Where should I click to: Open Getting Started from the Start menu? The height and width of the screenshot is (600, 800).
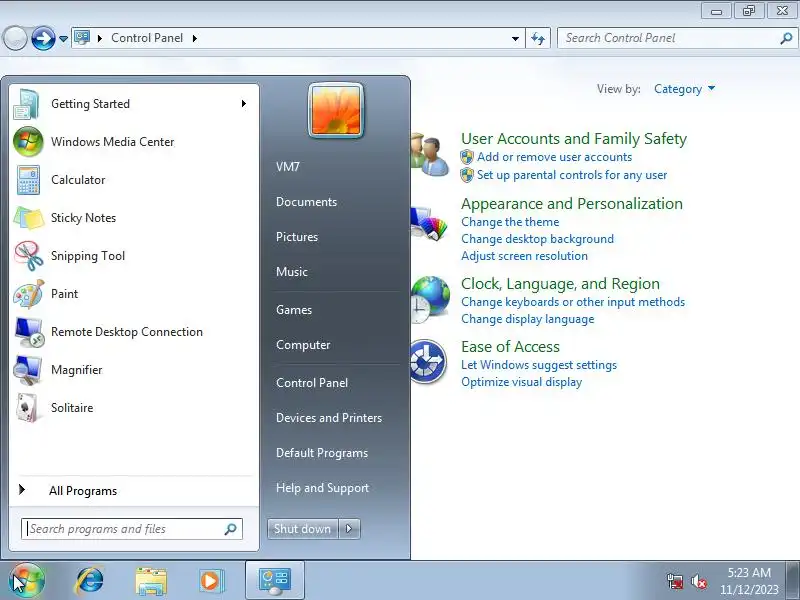[134, 104]
